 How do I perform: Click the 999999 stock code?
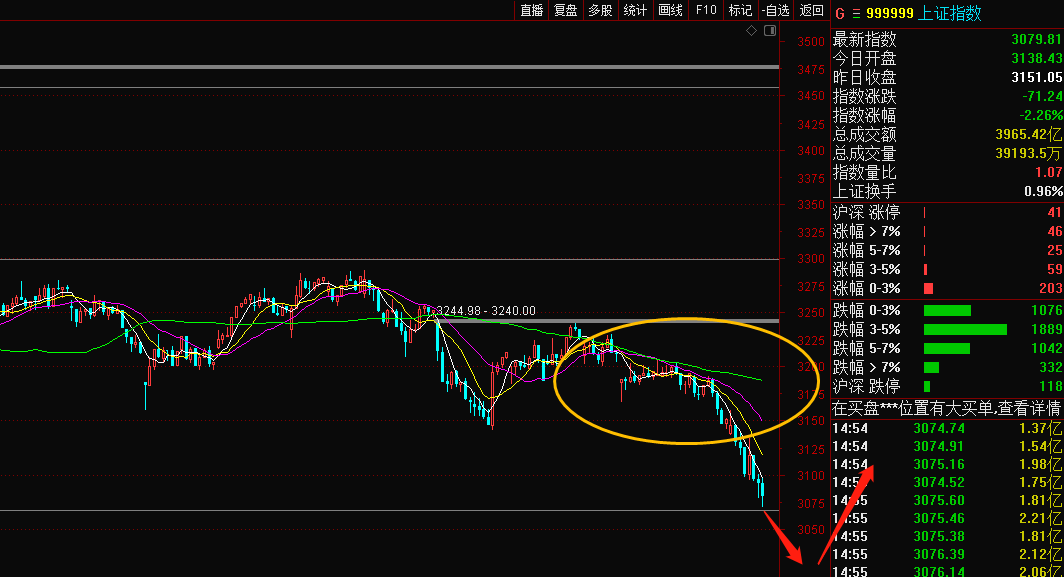click(x=890, y=14)
